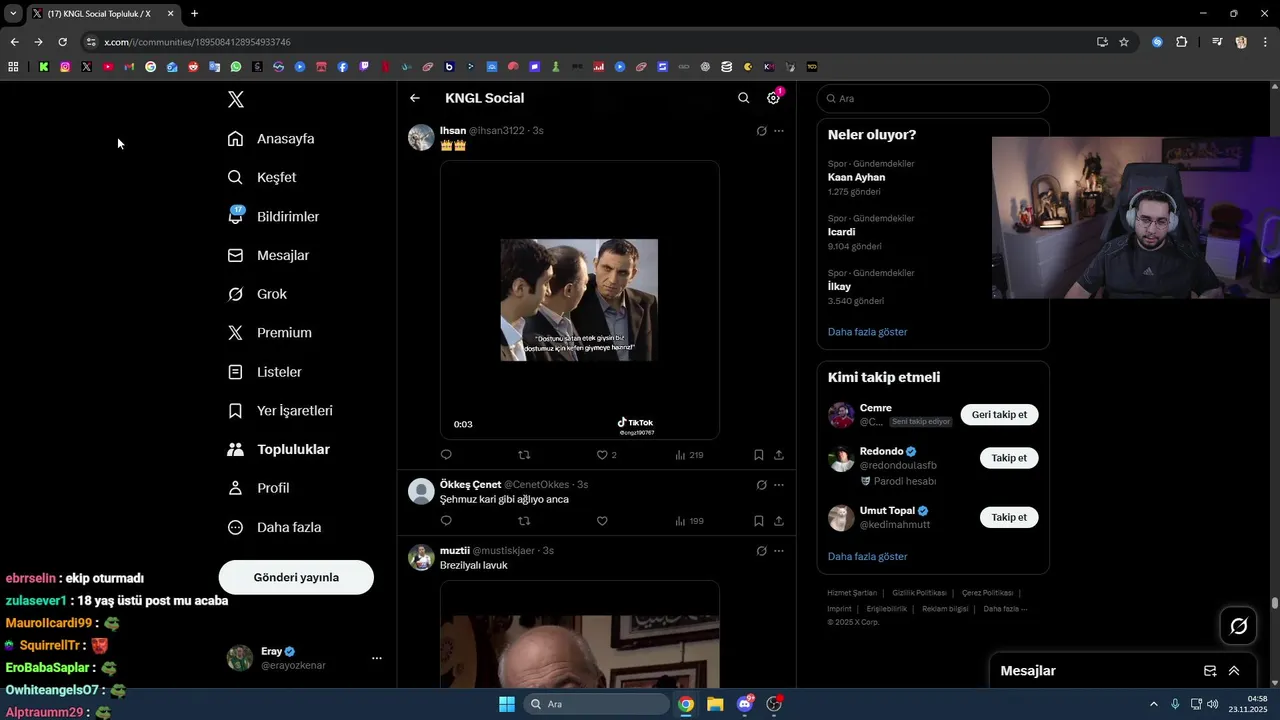Open more options on muztii's post

(x=779, y=551)
